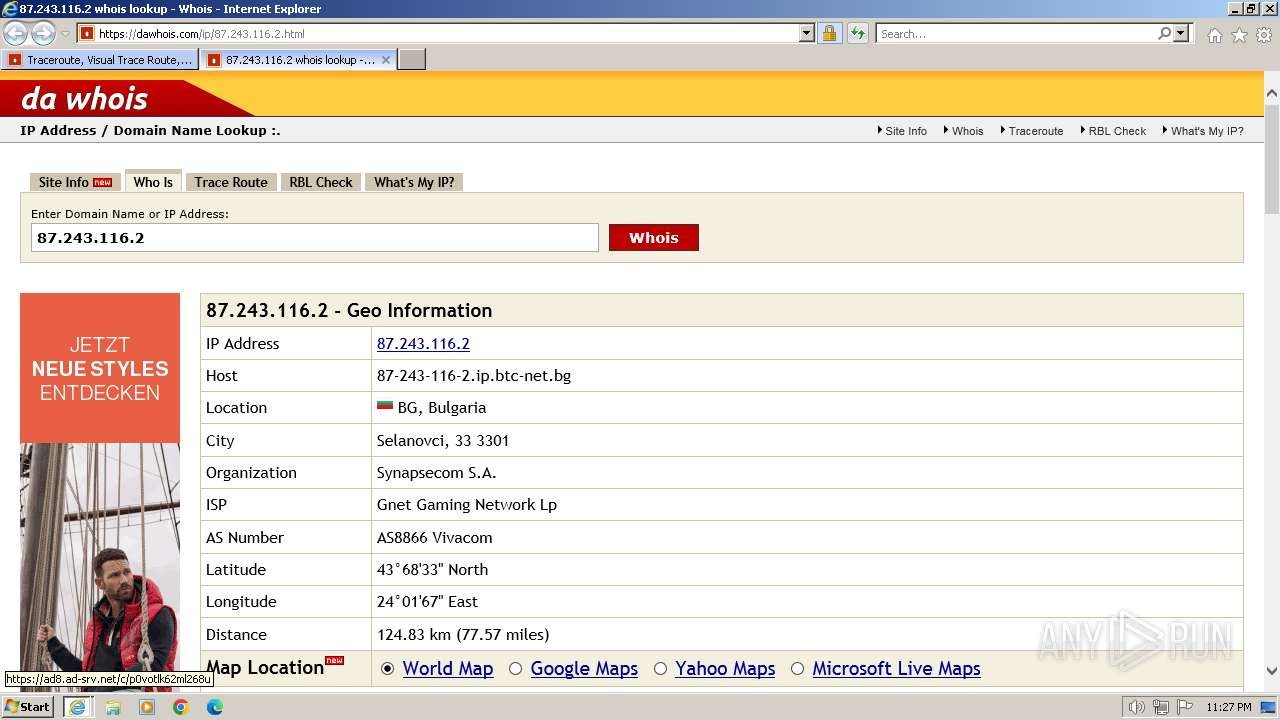Select the World Map radio button
Viewport: 1280px width, 720px height.
pos(388,668)
